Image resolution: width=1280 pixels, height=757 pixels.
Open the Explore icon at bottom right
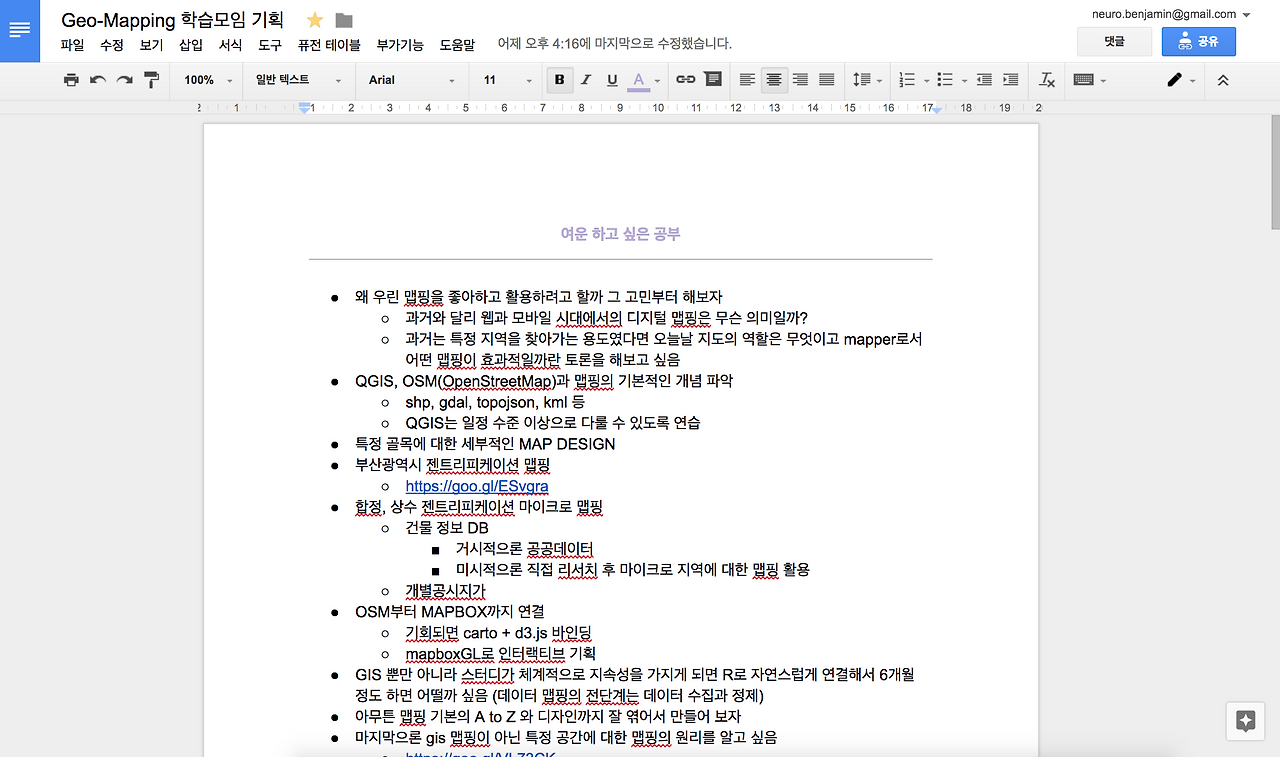point(1244,721)
